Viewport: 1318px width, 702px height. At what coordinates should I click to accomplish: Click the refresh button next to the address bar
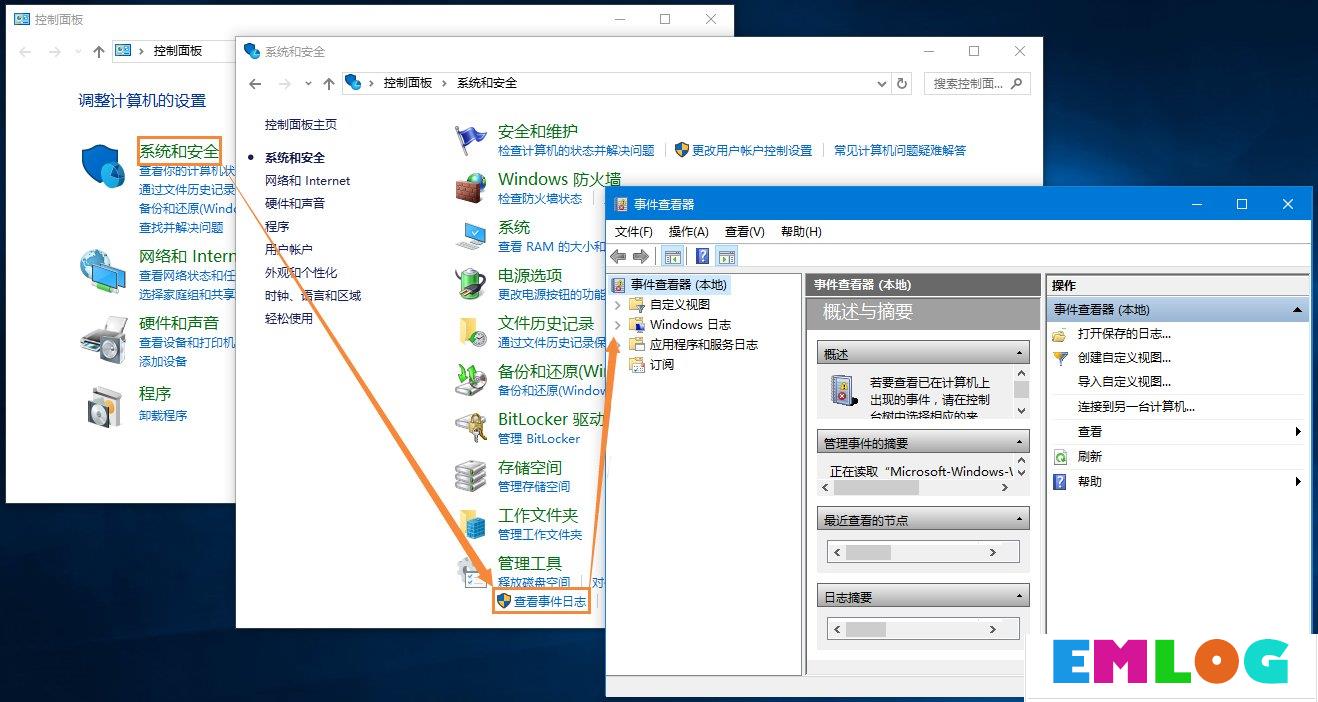point(902,84)
